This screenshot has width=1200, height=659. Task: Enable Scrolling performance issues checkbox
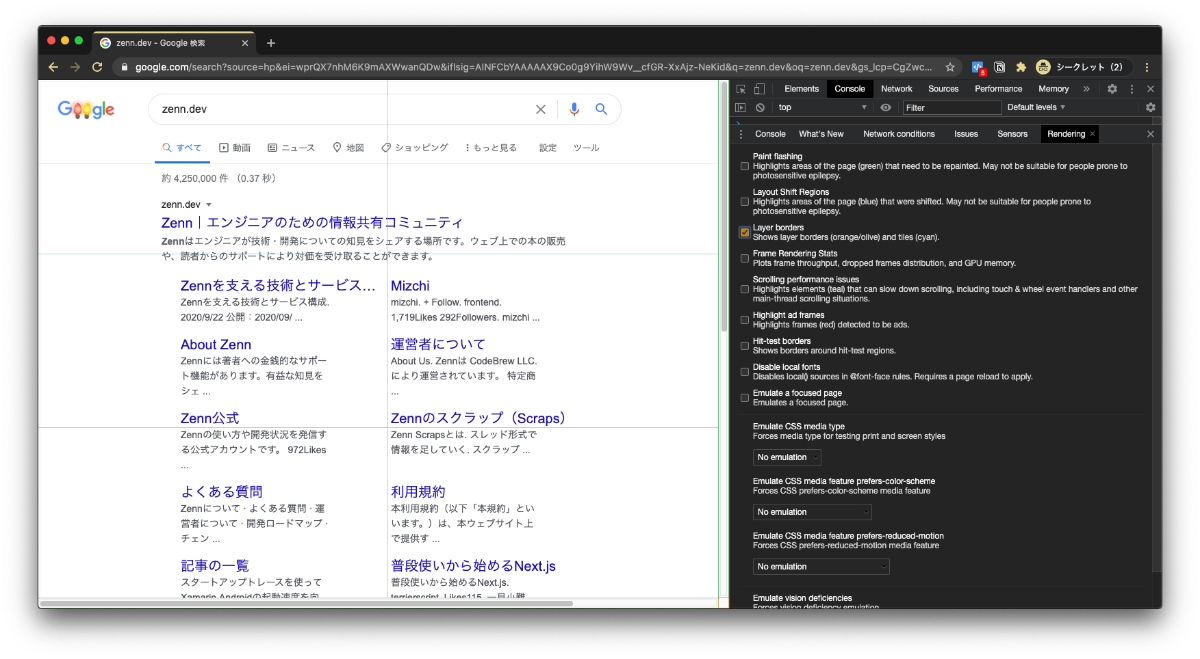745,289
